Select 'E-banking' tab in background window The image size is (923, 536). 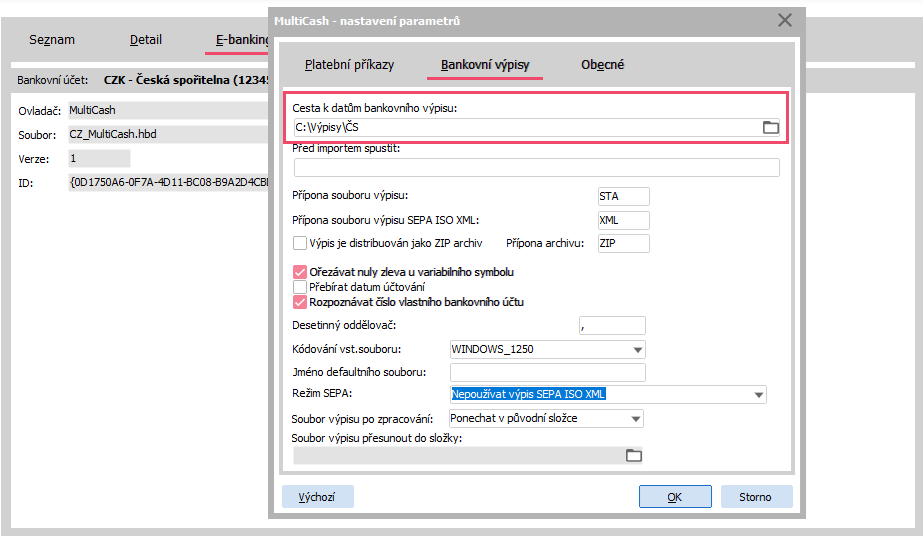[x=241, y=40]
